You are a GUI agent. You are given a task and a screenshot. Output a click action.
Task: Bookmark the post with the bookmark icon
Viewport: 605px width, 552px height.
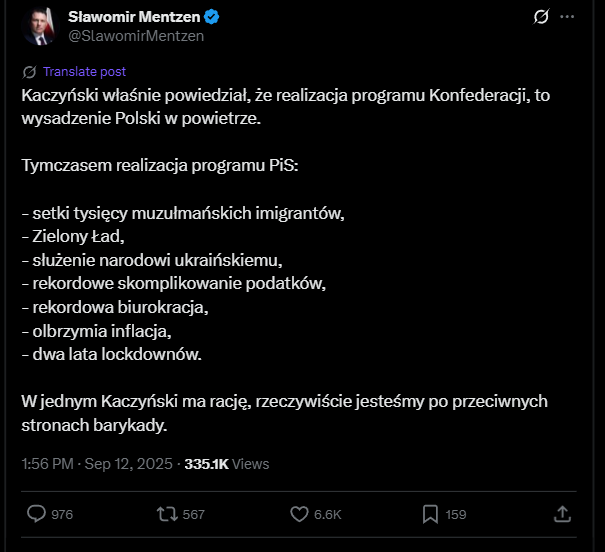[430, 514]
